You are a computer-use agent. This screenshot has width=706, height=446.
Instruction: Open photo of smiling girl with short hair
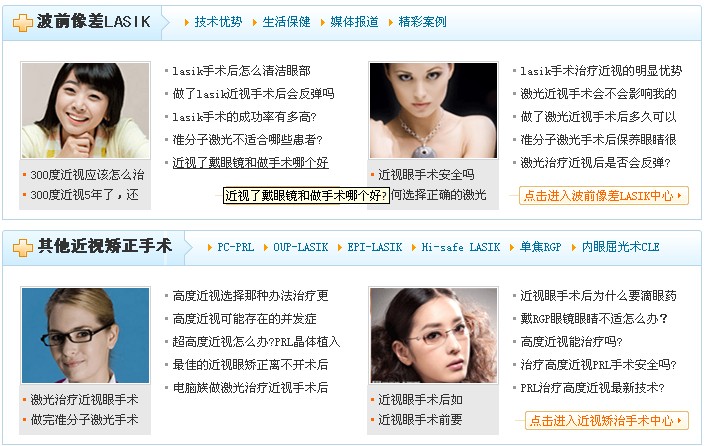point(86,110)
